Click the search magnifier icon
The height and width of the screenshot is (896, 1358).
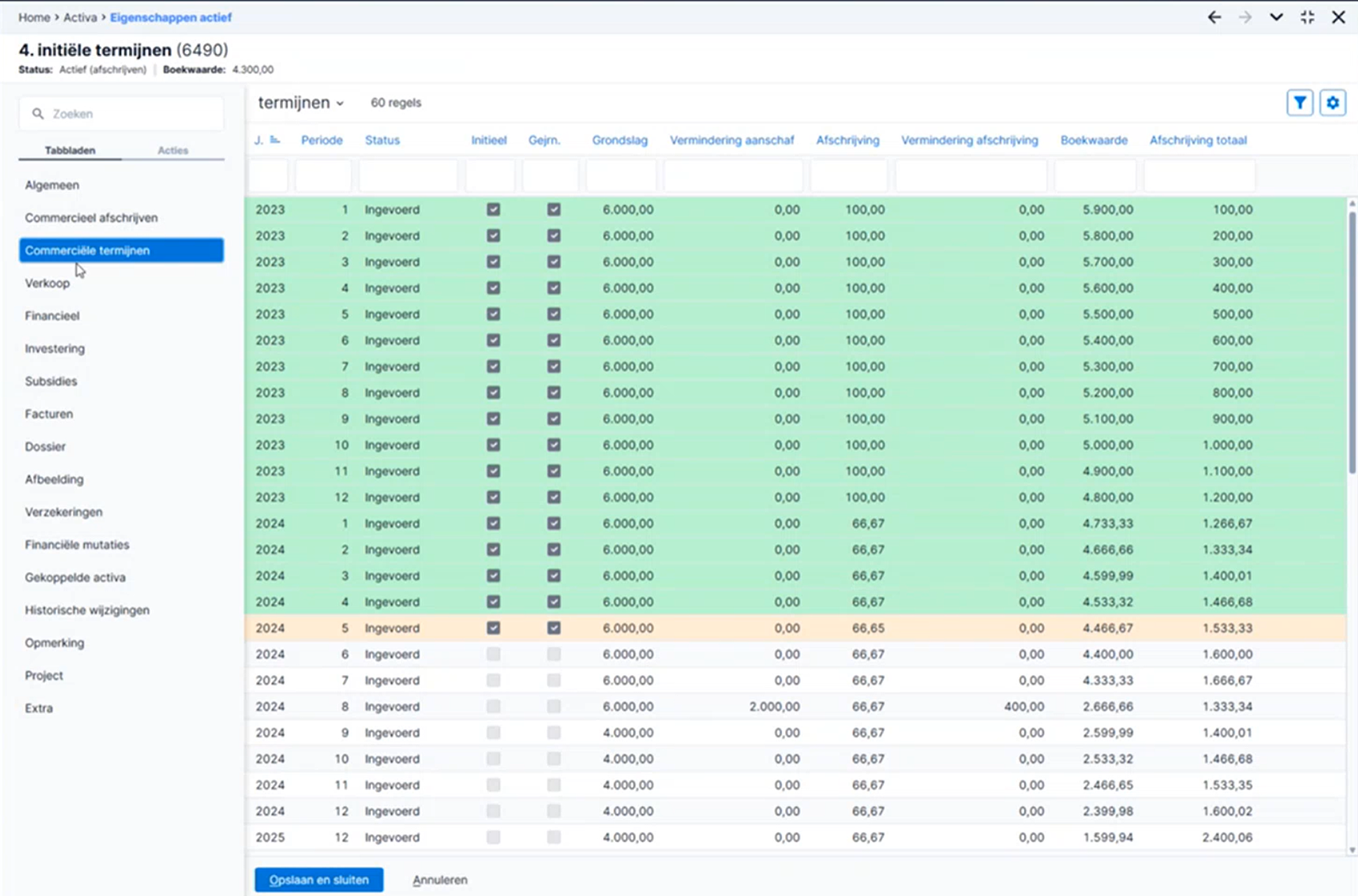click(38, 114)
